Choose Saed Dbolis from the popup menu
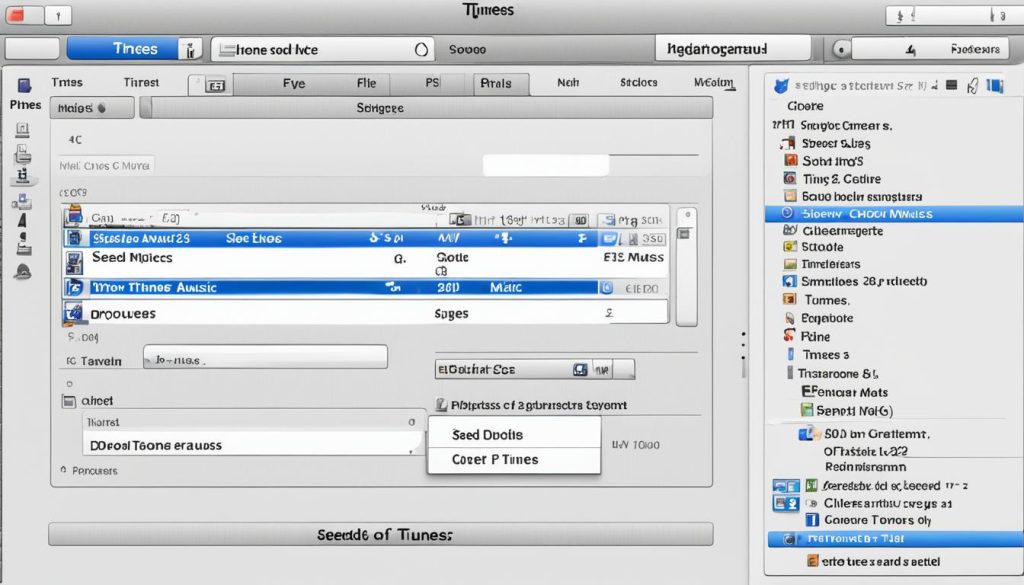The height and width of the screenshot is (585, 1024). (x=514, y=435)
